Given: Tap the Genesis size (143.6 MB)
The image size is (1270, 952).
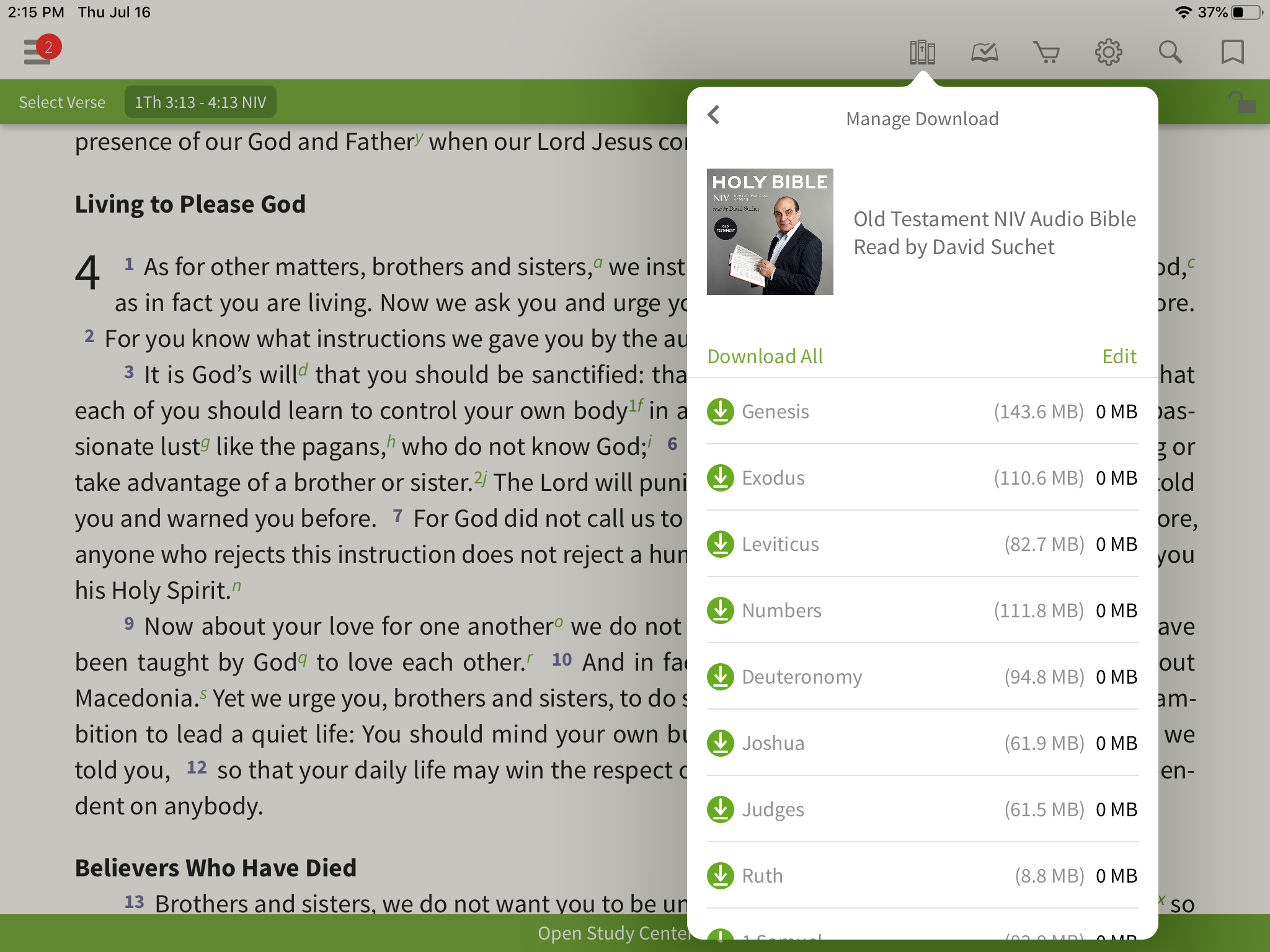Looking at the screenshot, I should click(1039, 412).
